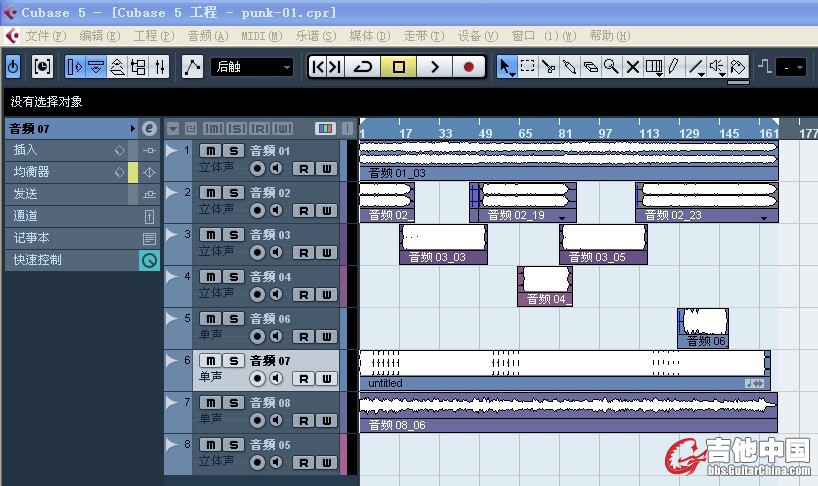Click the 插入 inserts routing icon

(x=149, y=150)
